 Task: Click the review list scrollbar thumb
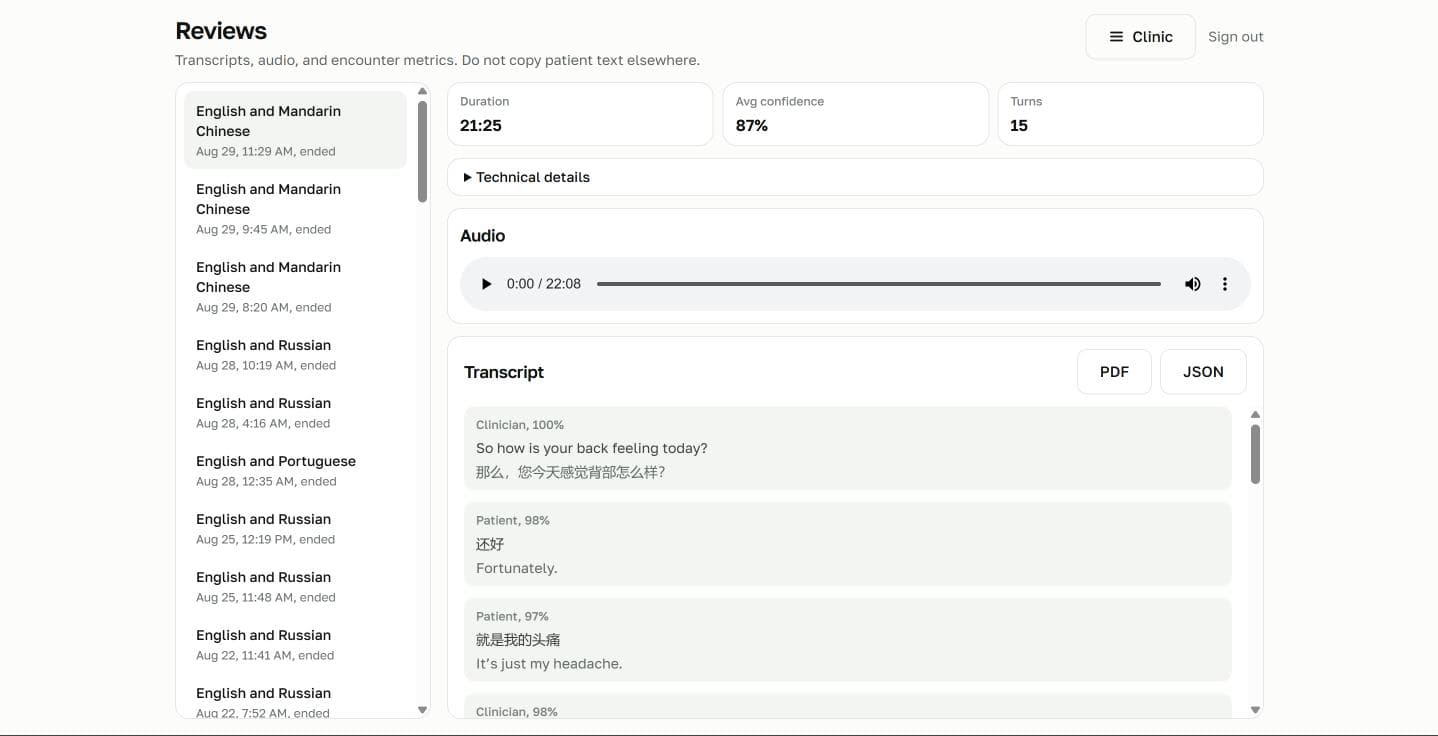pos(422,152)
